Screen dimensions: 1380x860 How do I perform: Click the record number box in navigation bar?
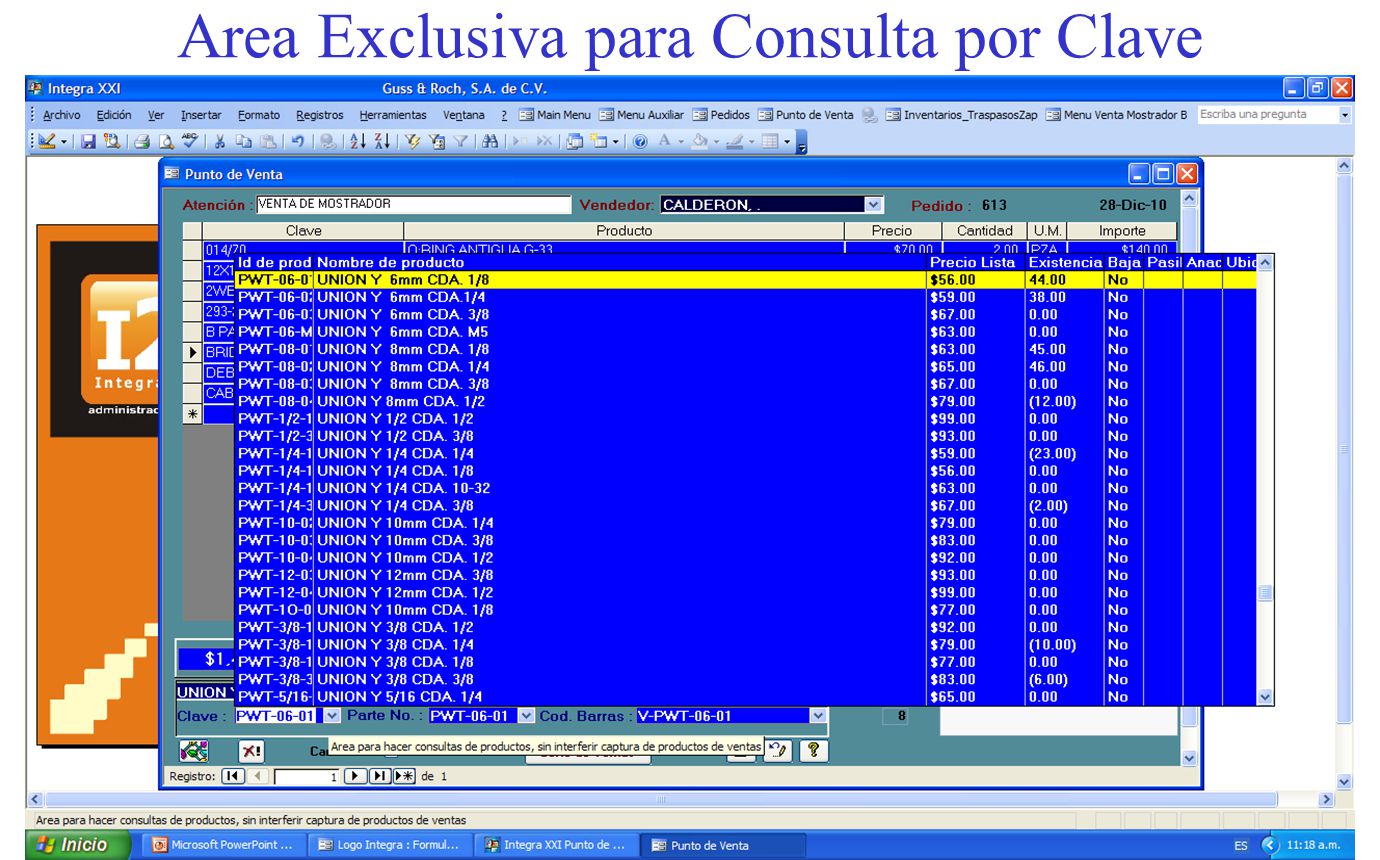click(x=307, y=776)
